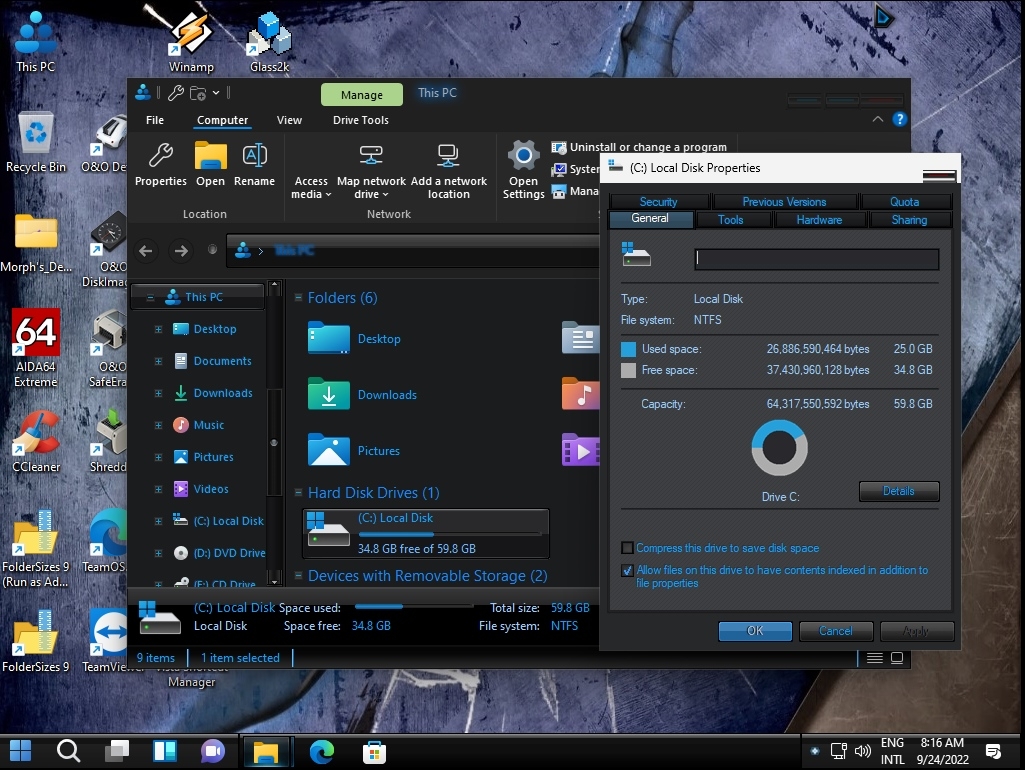Launch the AIDA64 Extreme desktop icon
The width and height of the screenshot is (1025, 770).
[x=36, y=334]
